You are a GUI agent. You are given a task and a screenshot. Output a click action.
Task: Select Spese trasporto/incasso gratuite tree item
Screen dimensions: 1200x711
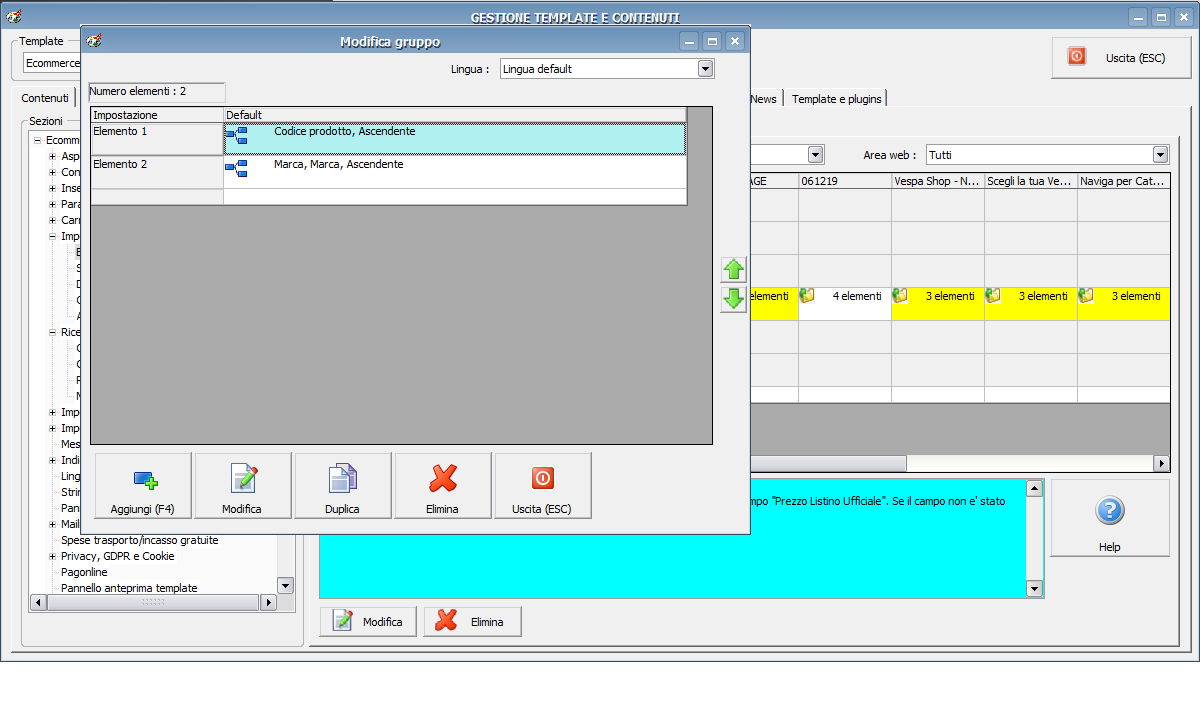[x=139, y=540]
